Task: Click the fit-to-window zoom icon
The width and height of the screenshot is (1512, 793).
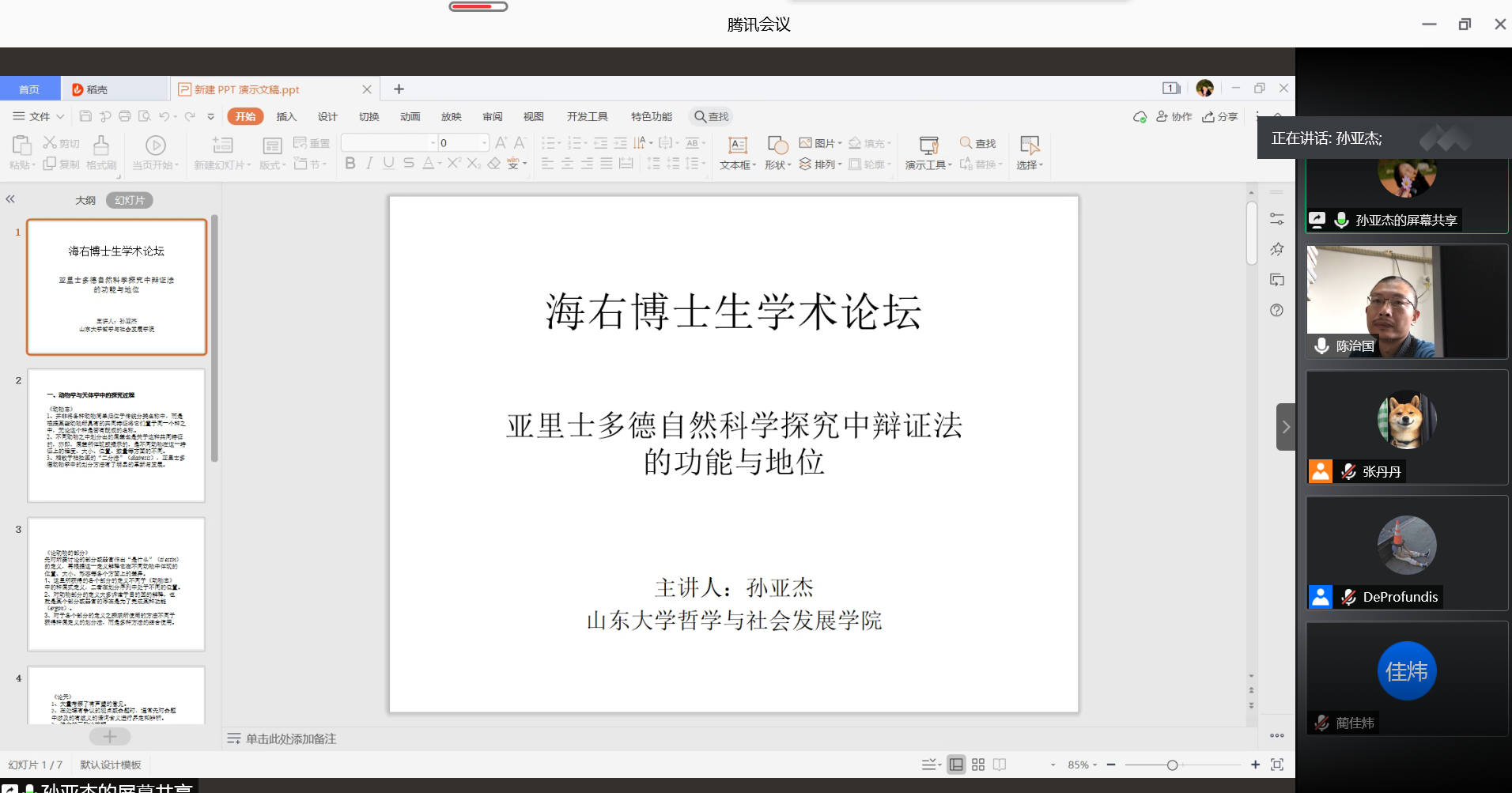Action: [x=1276, y=765]
